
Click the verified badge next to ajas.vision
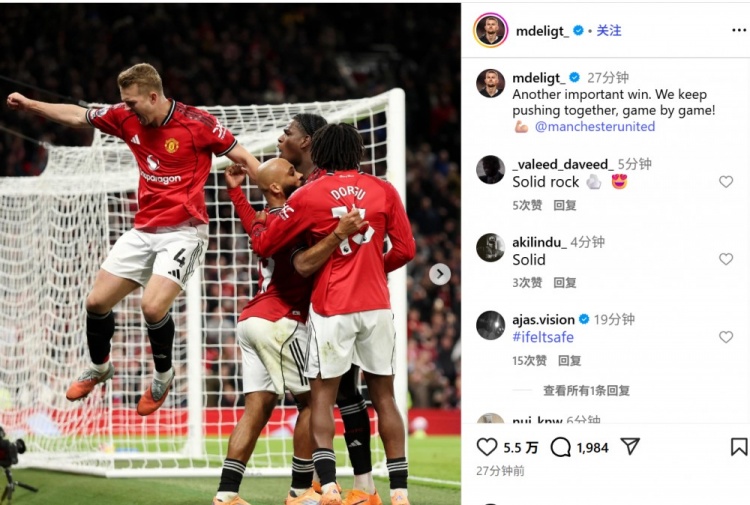coord(584,319)
